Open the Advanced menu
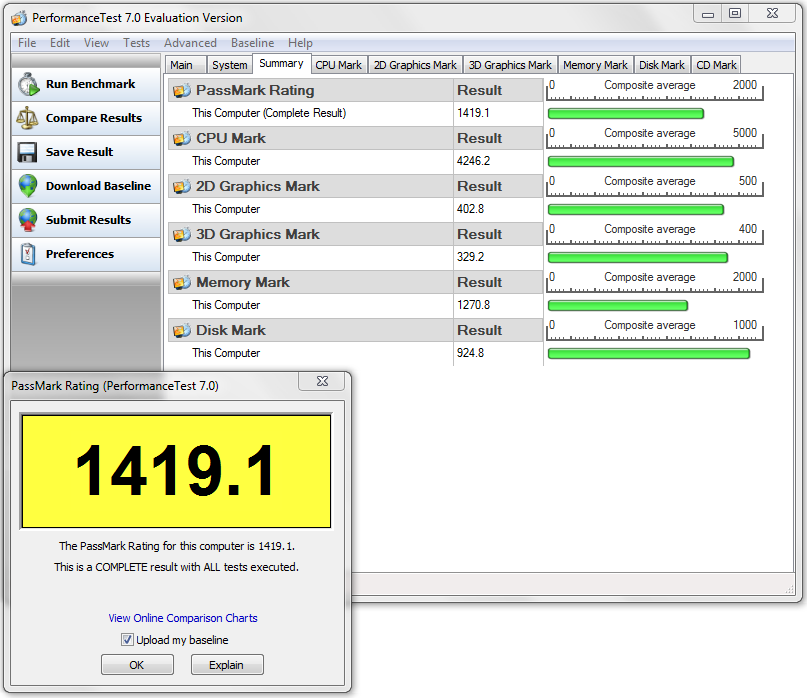 (190, 43)
